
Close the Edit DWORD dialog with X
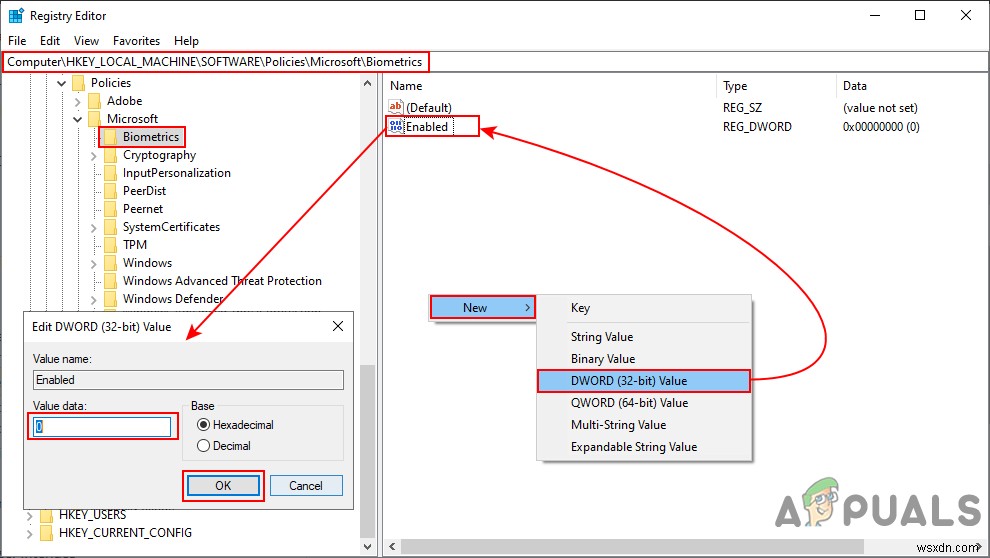pyautogui.click(x=338, y=326)
